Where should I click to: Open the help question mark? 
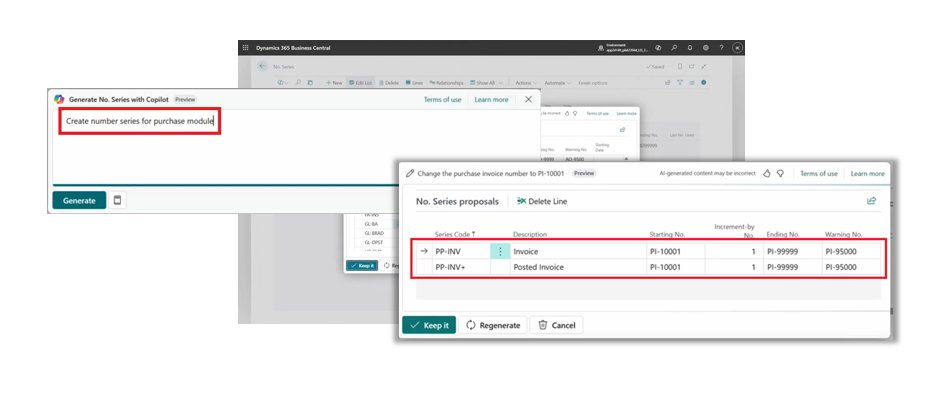click(x=721, y=48)
